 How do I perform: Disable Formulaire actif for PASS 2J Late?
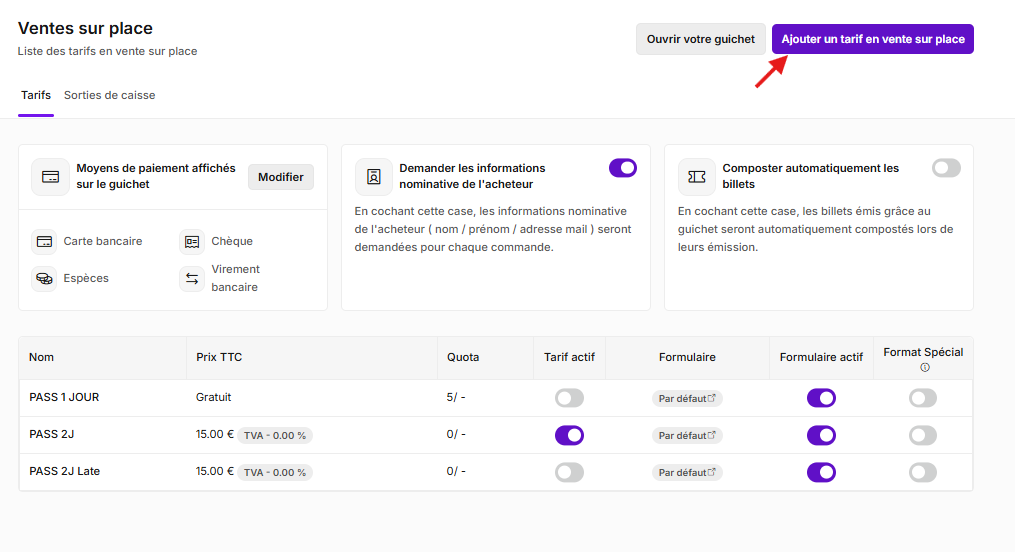[821, 472]
